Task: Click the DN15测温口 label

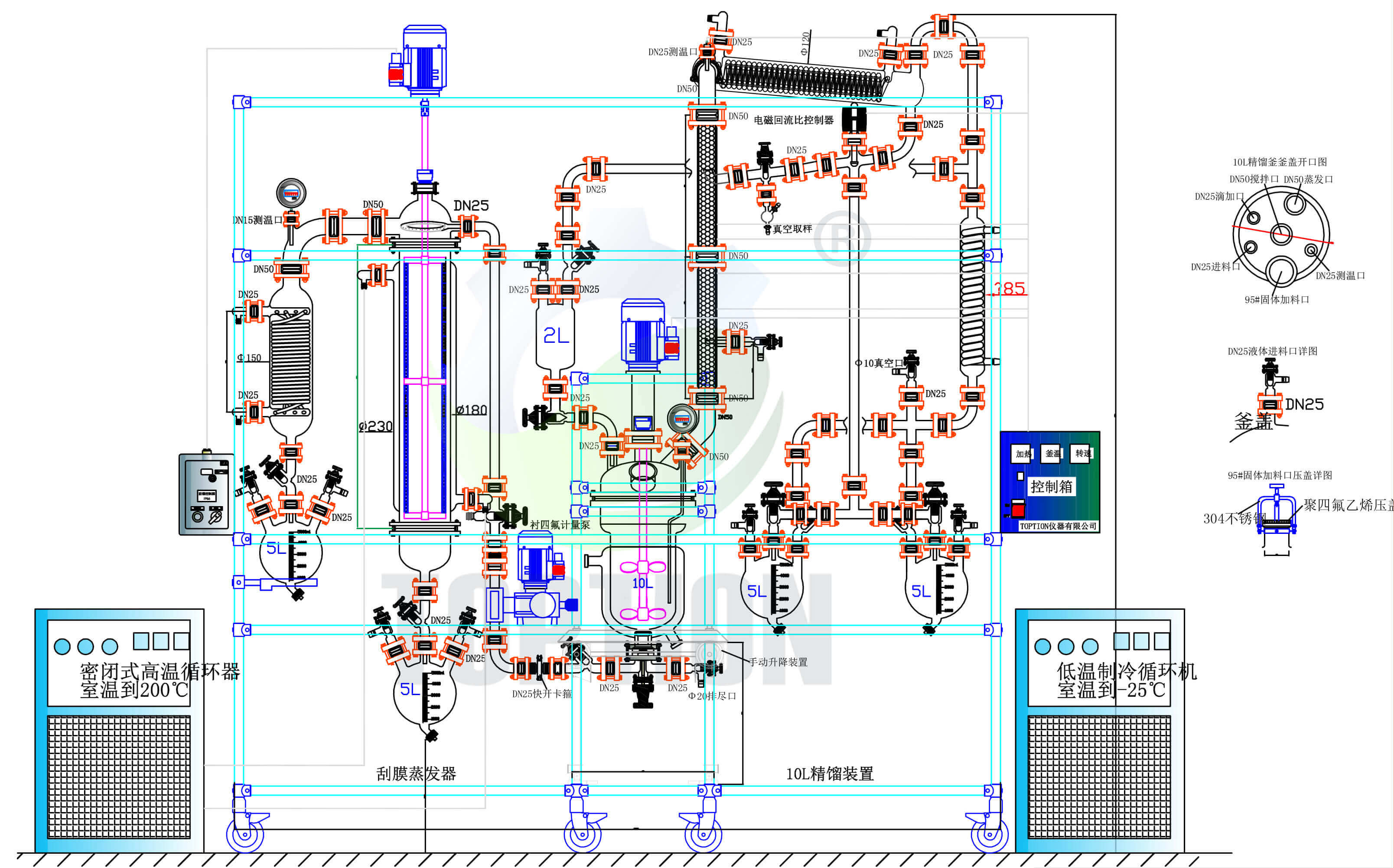Action: 257,220
